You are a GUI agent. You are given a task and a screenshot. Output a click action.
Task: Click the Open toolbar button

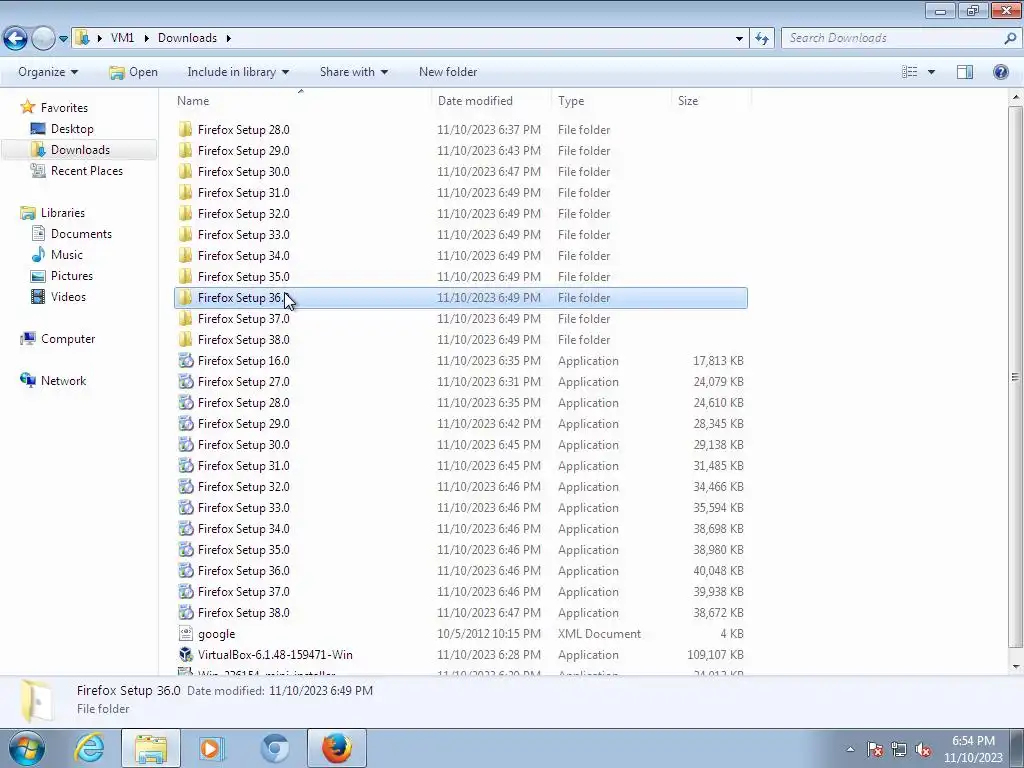(133, 72)
